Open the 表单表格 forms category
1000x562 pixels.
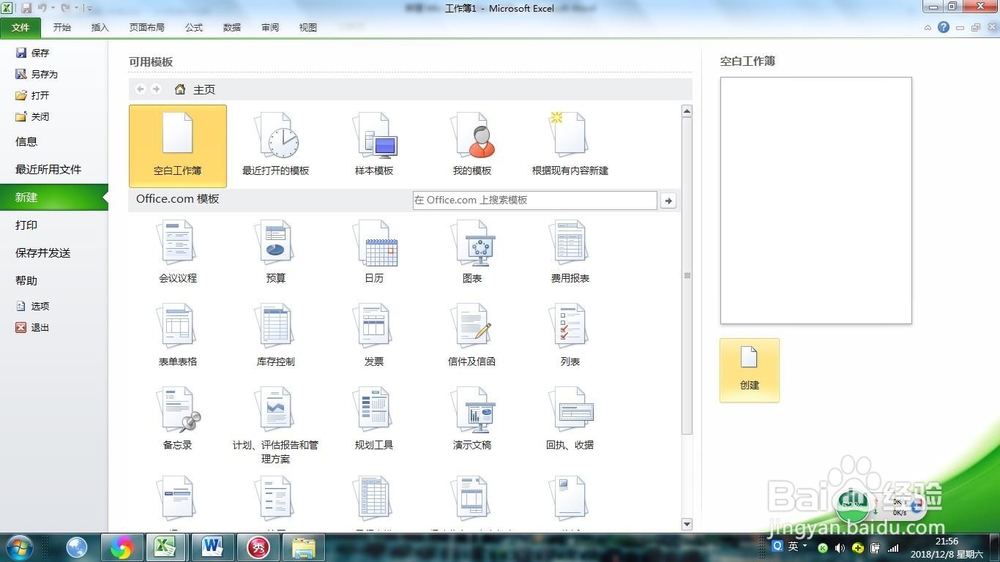pyautogui.click(x=177, y=334)
